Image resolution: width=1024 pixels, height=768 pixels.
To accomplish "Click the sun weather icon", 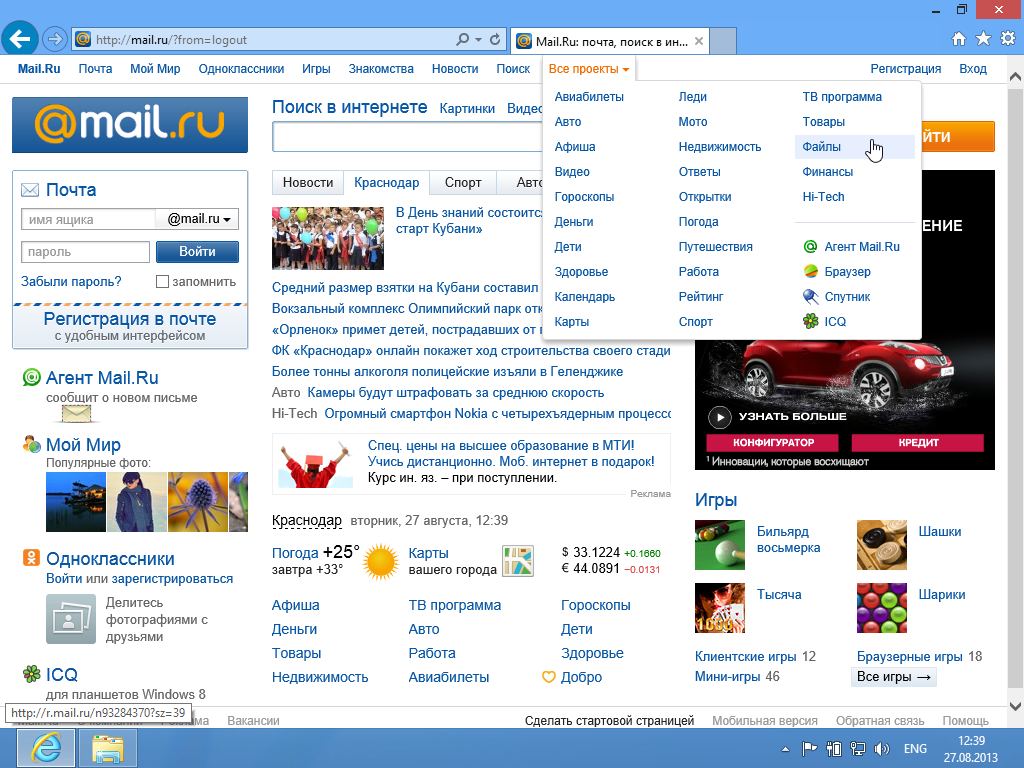I will tap(381, 562).
